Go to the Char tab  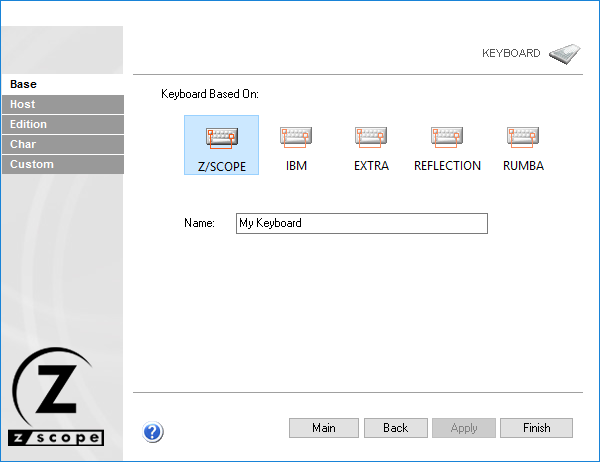pos(63,144)
